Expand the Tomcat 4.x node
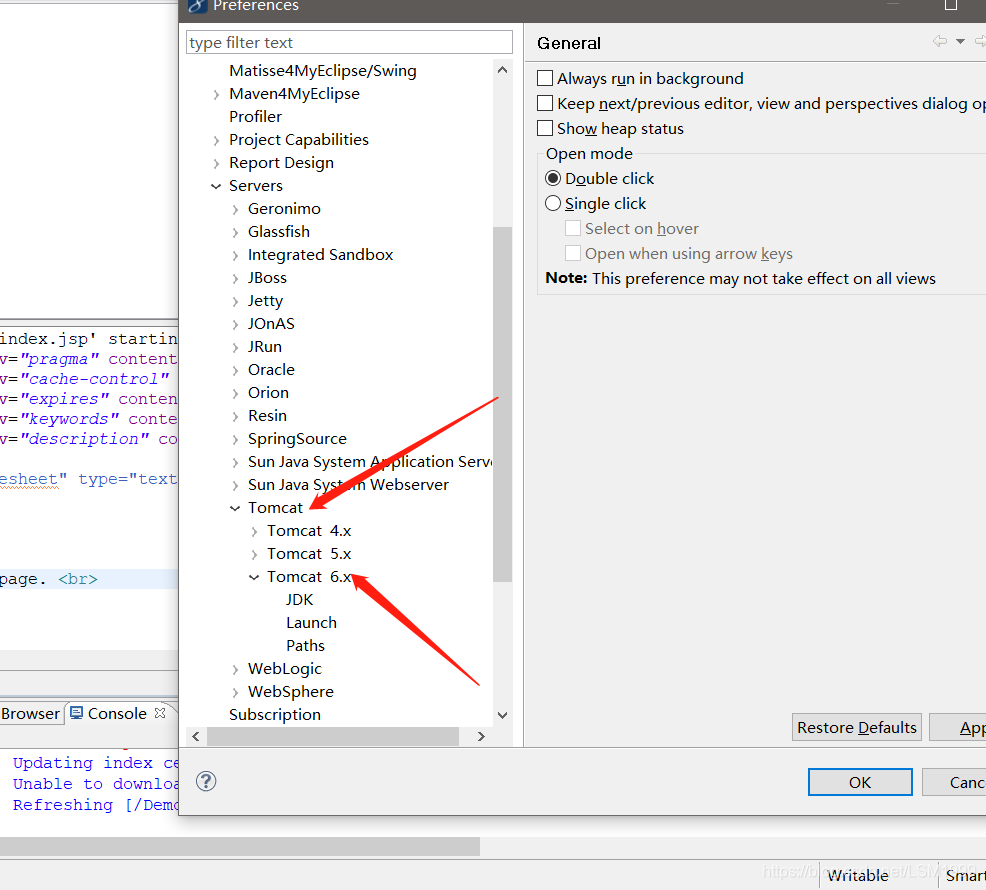The width and height of the screenshot is (986, 890). pyautogui.click(x=254, y=531)
